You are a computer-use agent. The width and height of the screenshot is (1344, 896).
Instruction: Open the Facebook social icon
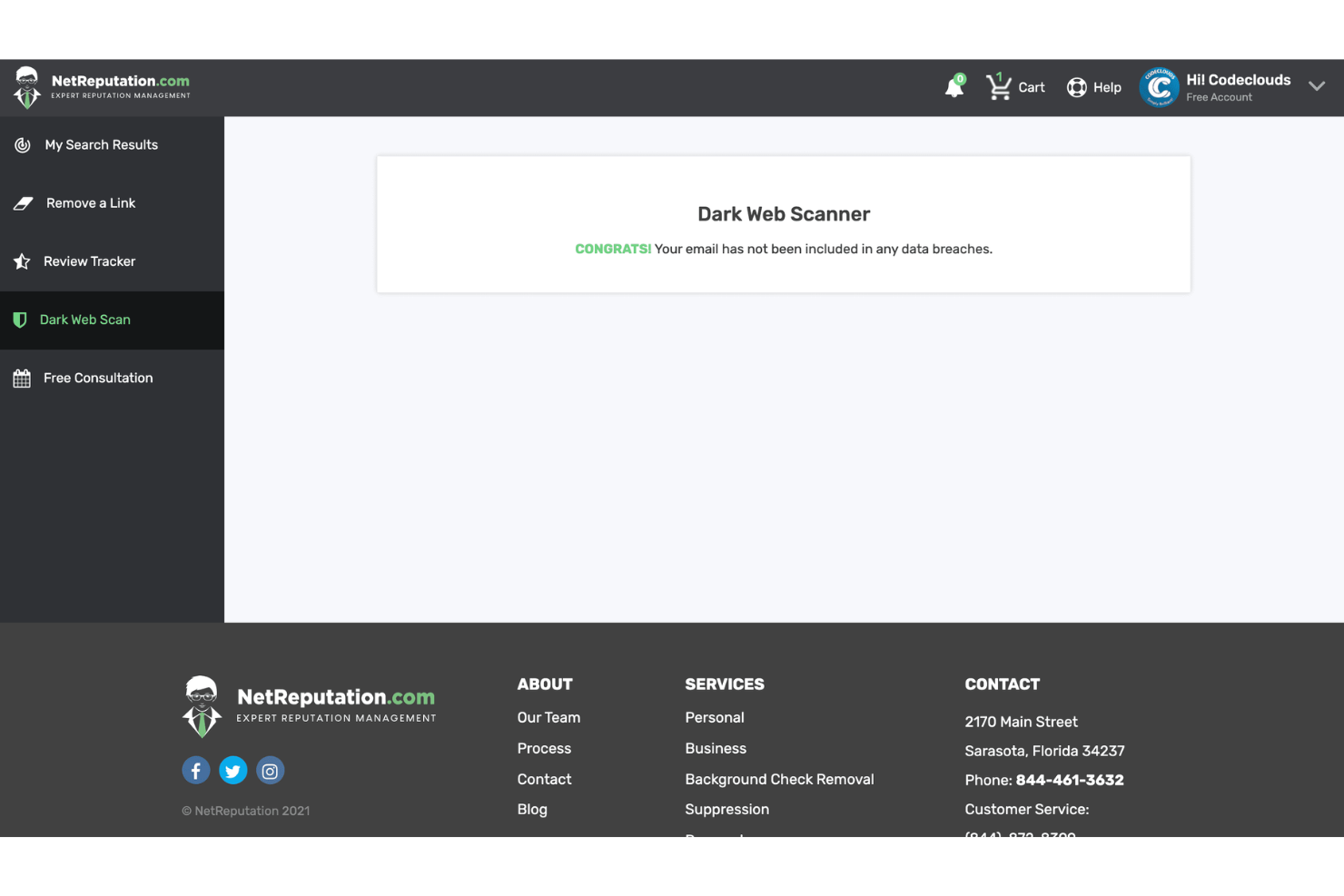pyautogui.click(x=195, y=770)
